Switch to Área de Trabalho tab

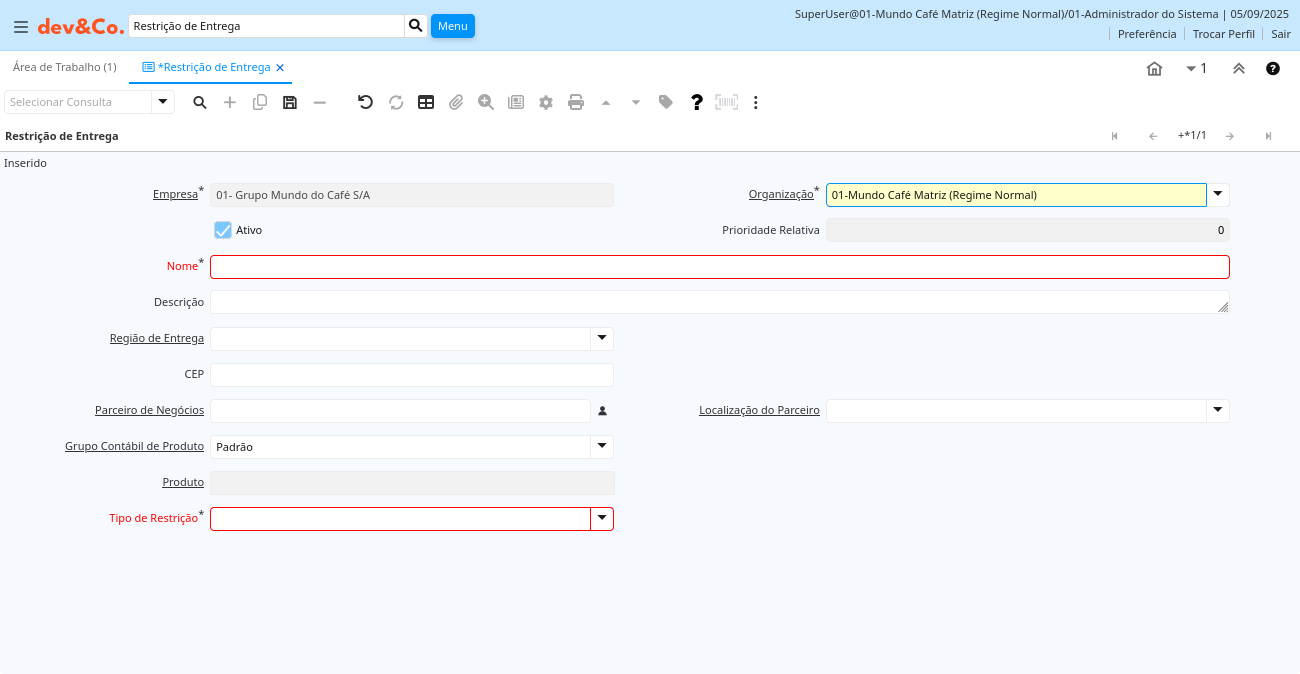(x=64, y=67)
